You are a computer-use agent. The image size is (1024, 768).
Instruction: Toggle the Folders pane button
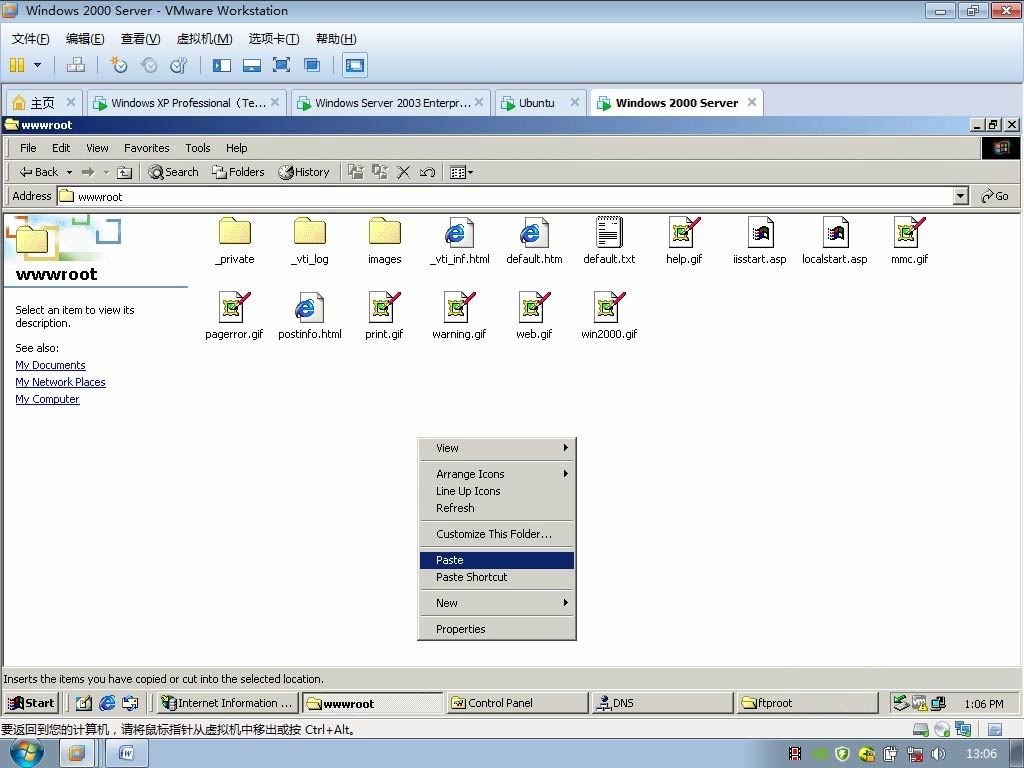(238, 172)
